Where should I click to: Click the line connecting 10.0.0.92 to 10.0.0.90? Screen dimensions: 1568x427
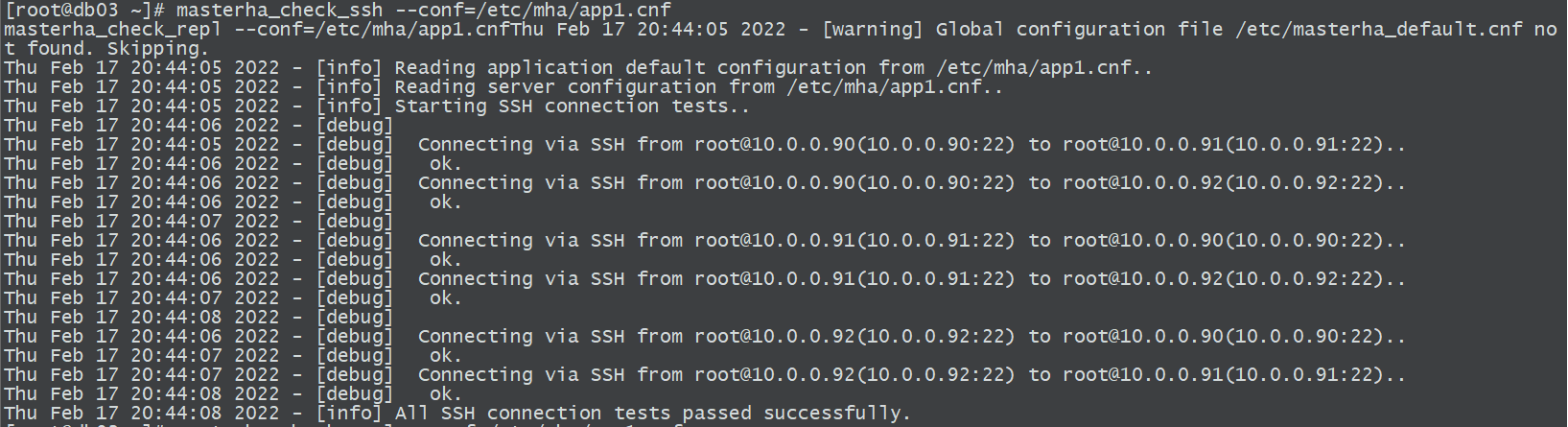[705, 336]
